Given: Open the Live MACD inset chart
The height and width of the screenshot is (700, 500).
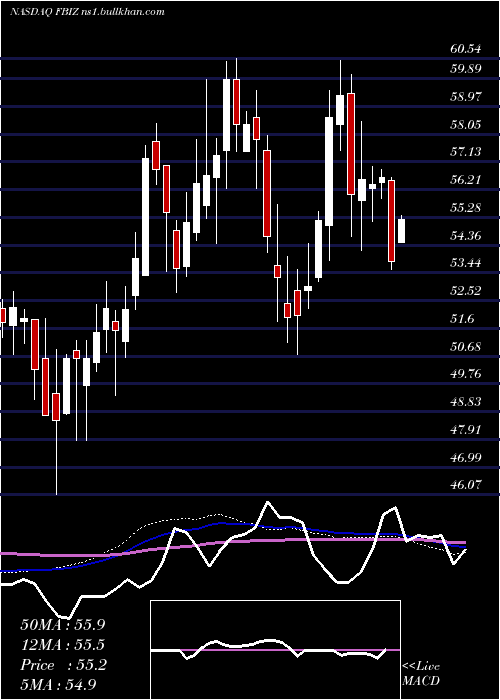Looking at the screenshot, I should click(275, 650).
